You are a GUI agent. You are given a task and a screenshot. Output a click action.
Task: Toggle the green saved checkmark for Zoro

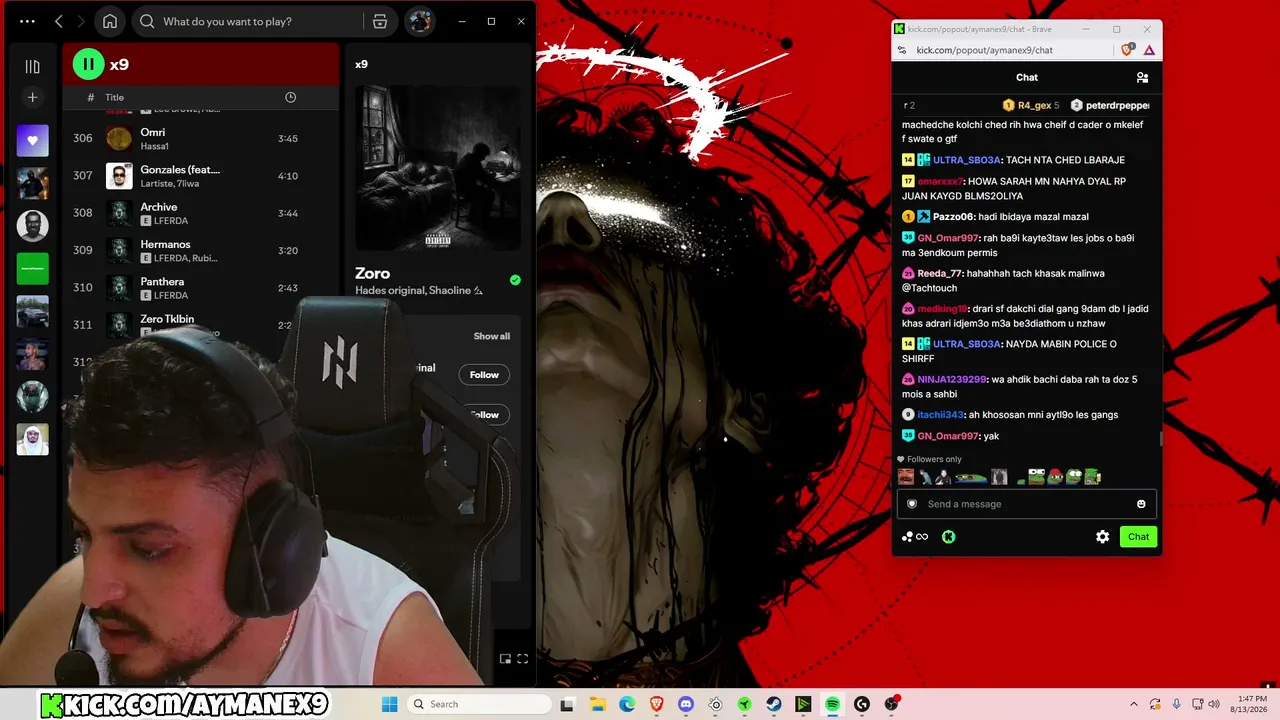click(515, 280)
